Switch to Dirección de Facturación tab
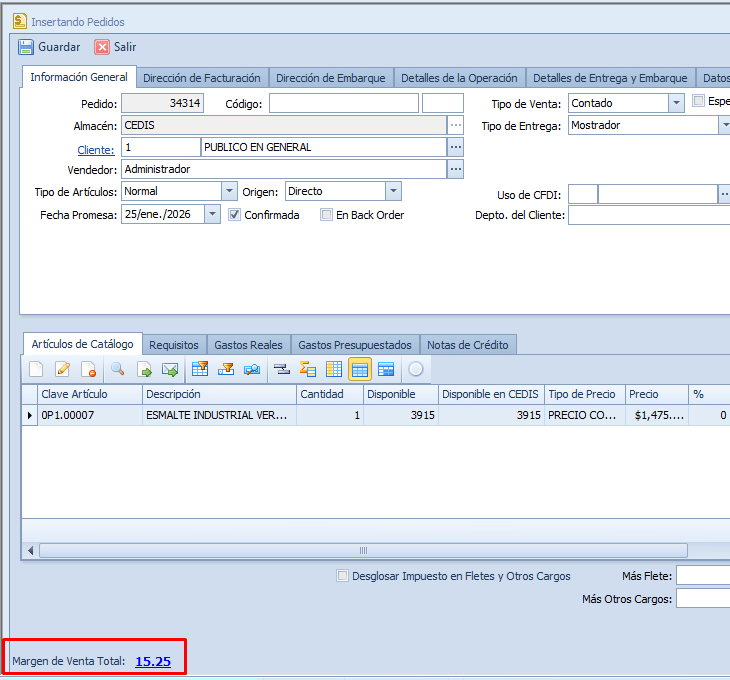The height and width of the screenshot is (680, 730). pyautogui.click(x=201, y=78)
